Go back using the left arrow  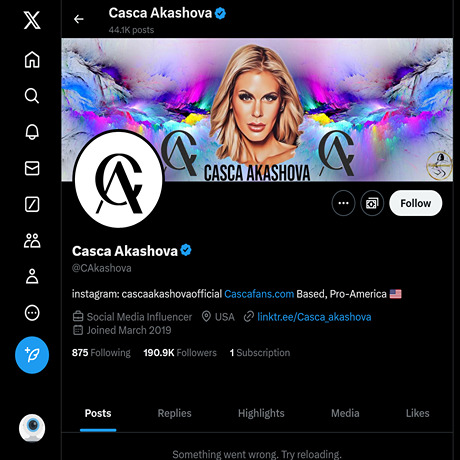coord(79,19)
